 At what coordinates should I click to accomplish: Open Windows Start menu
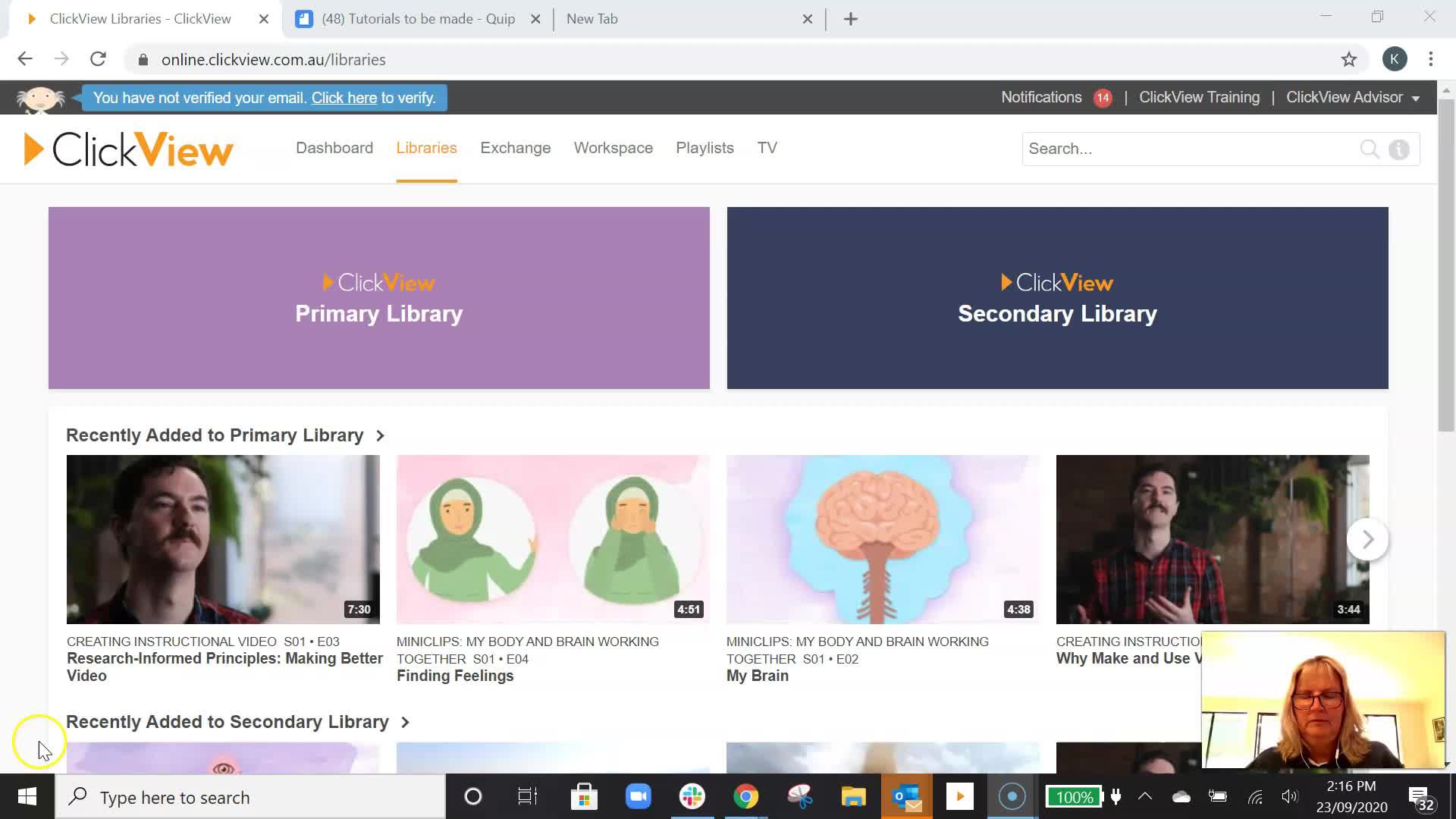coord(27,796)
